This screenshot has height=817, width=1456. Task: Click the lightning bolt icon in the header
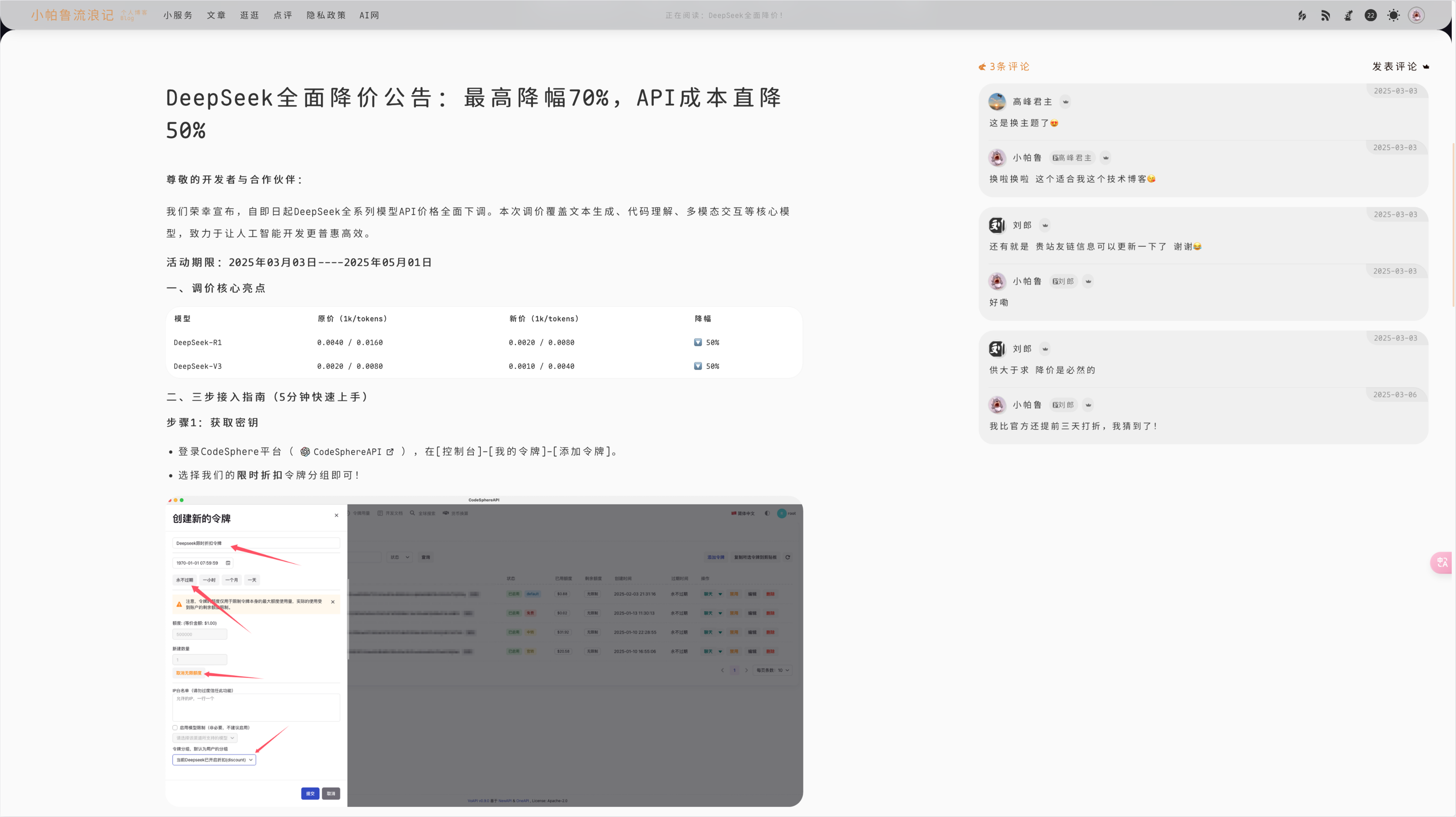point(1302,16)
